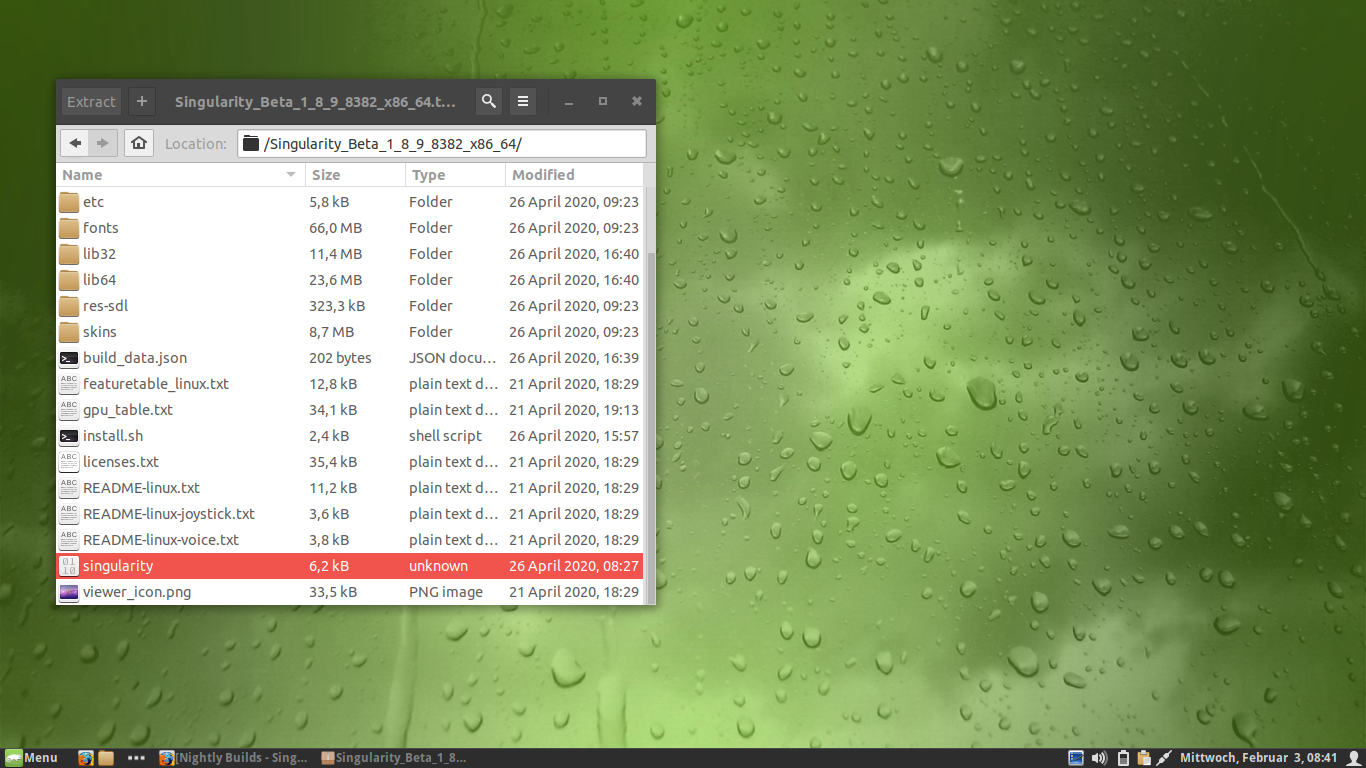The image size is (1366, 768).
Task: Open the clock showing Mittwoch, Februar 3
Action: click(1260, 758)
